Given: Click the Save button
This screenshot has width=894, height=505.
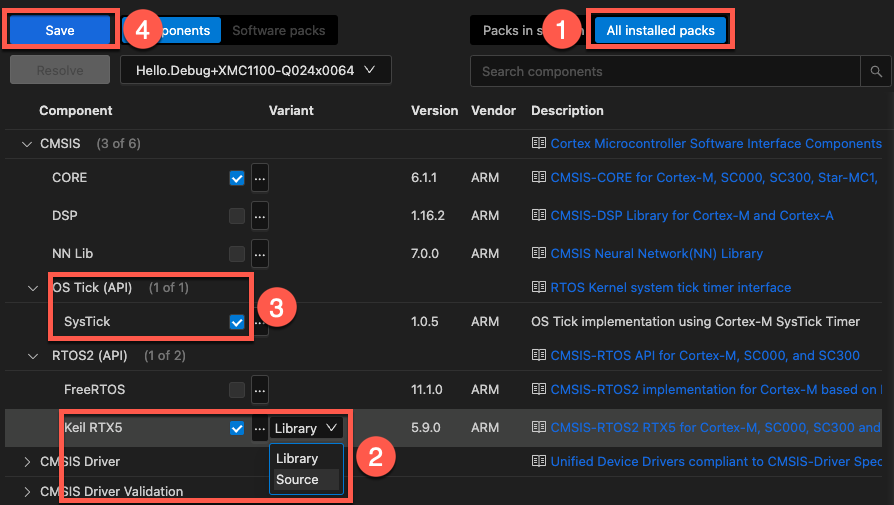Looking at the screenshot, I should (60, 30).
